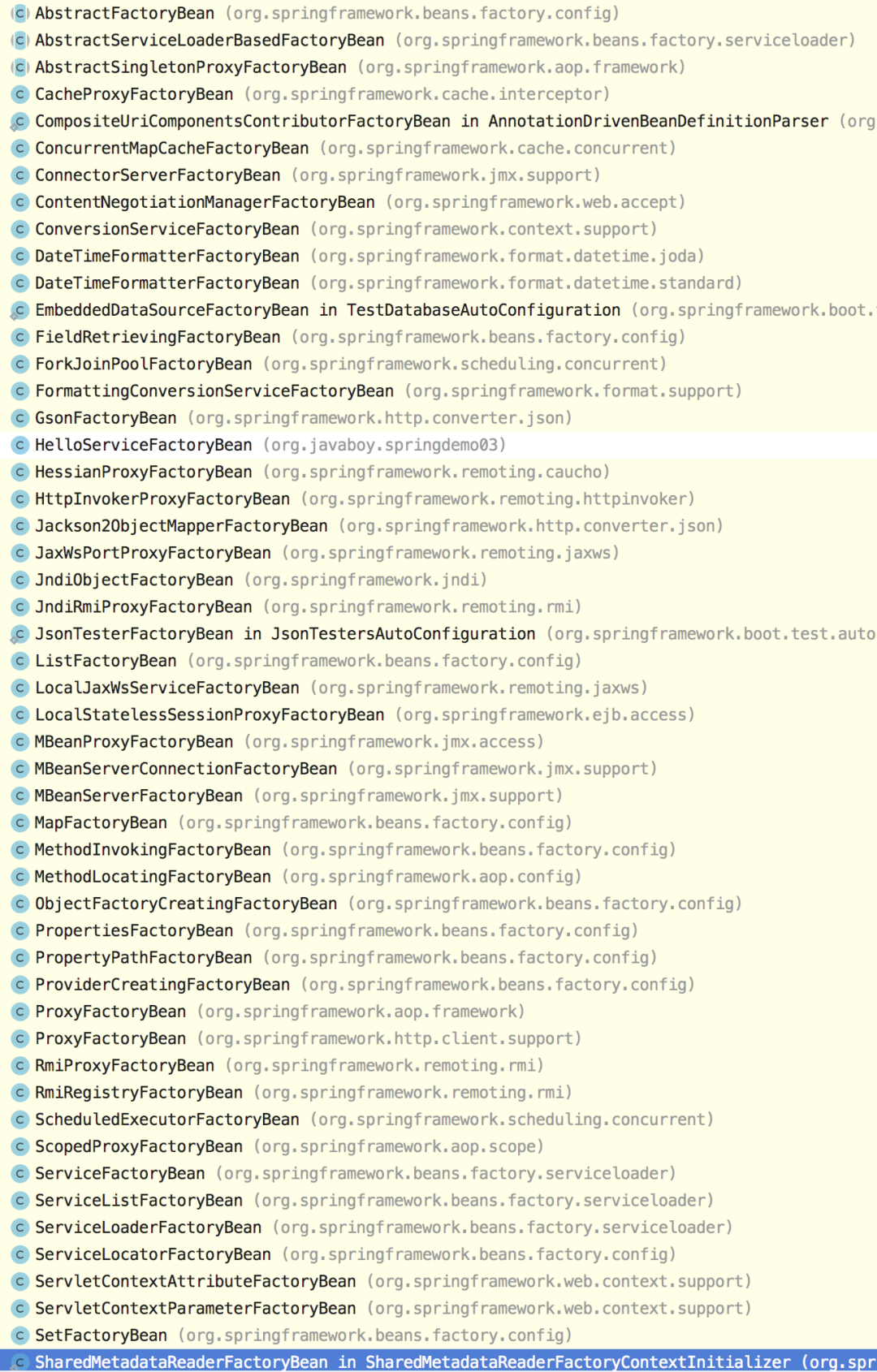The image size is (877, 1372).
Task: Click the icon for ConcurrentMapCacheFactoryBean
Action: [x=19, y=149]
